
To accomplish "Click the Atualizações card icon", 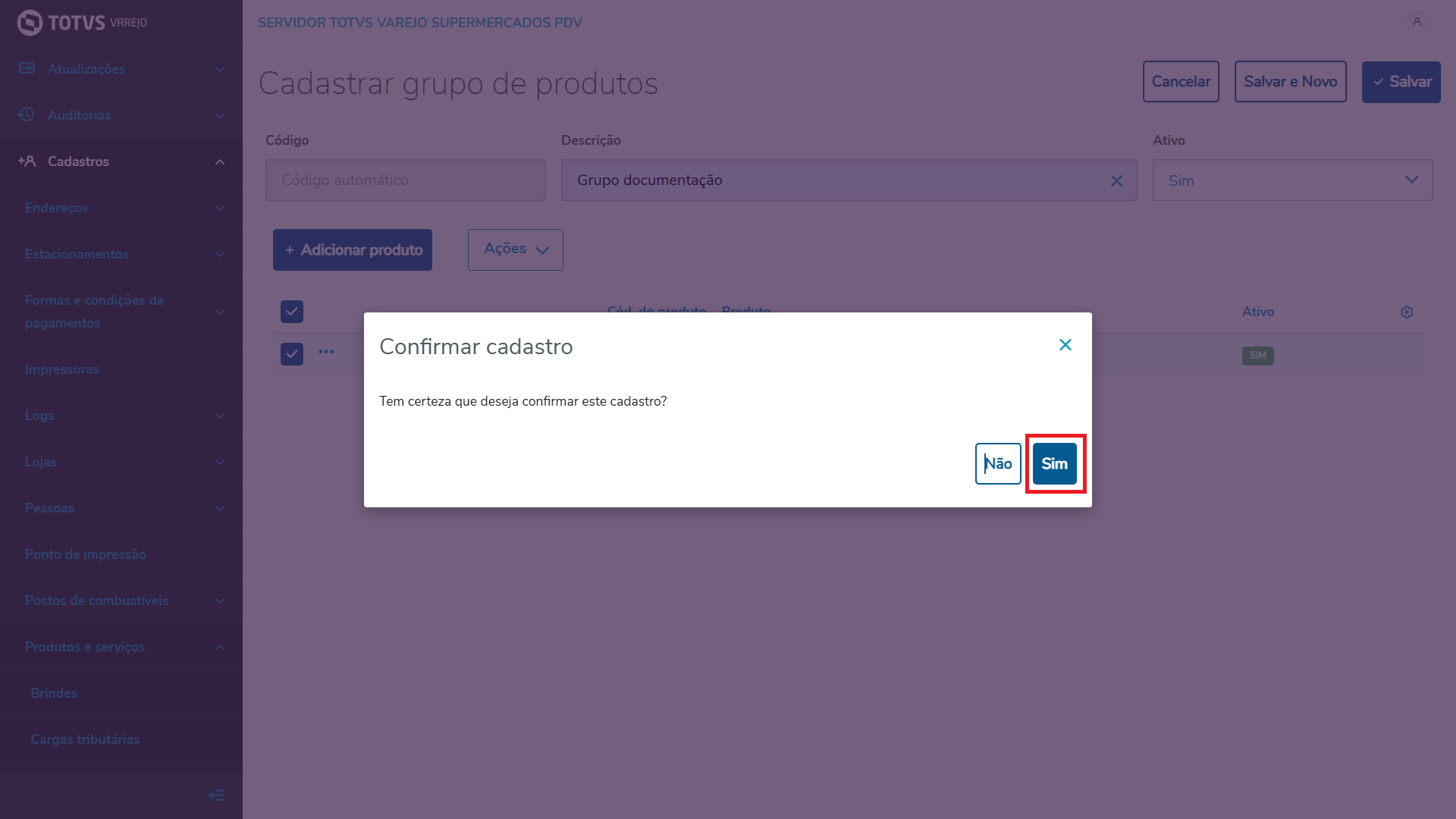I will [x=27, y=68].
